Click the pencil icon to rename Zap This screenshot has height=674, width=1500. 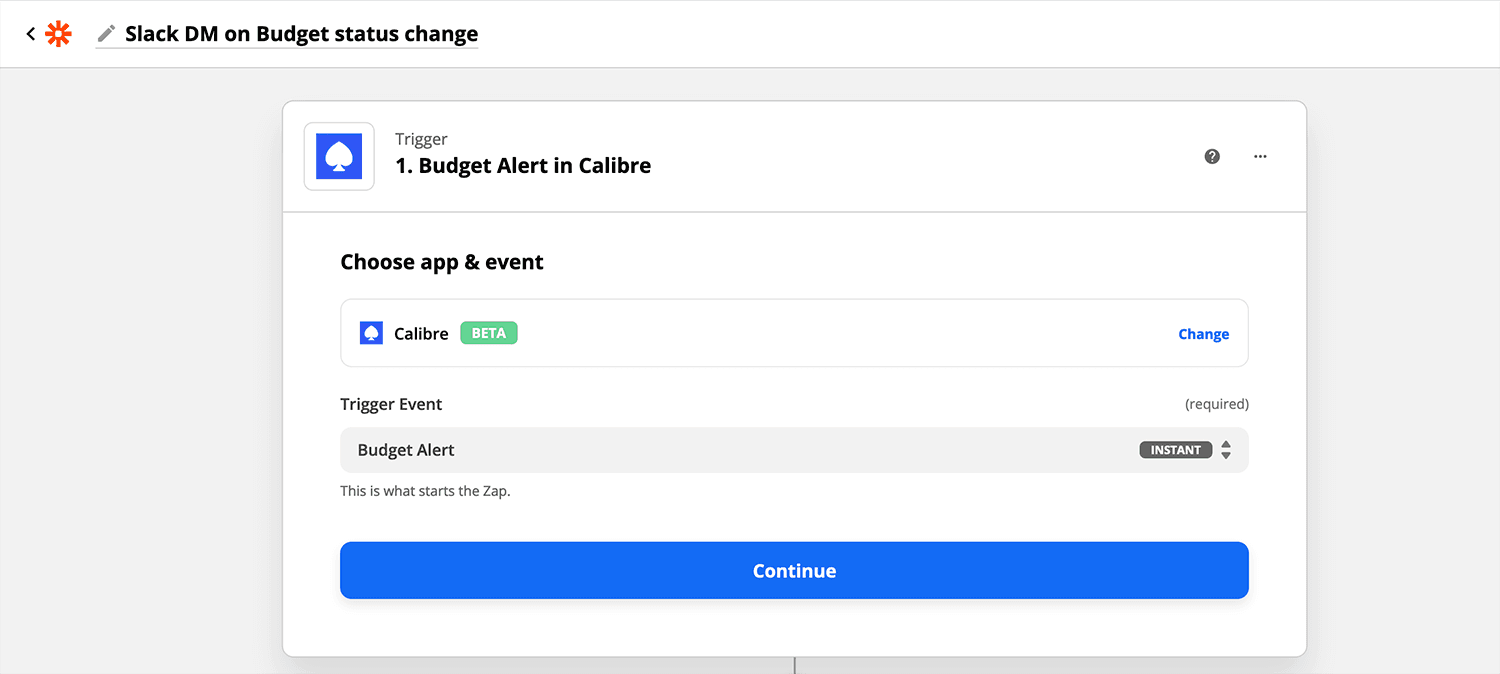[106, 34]
